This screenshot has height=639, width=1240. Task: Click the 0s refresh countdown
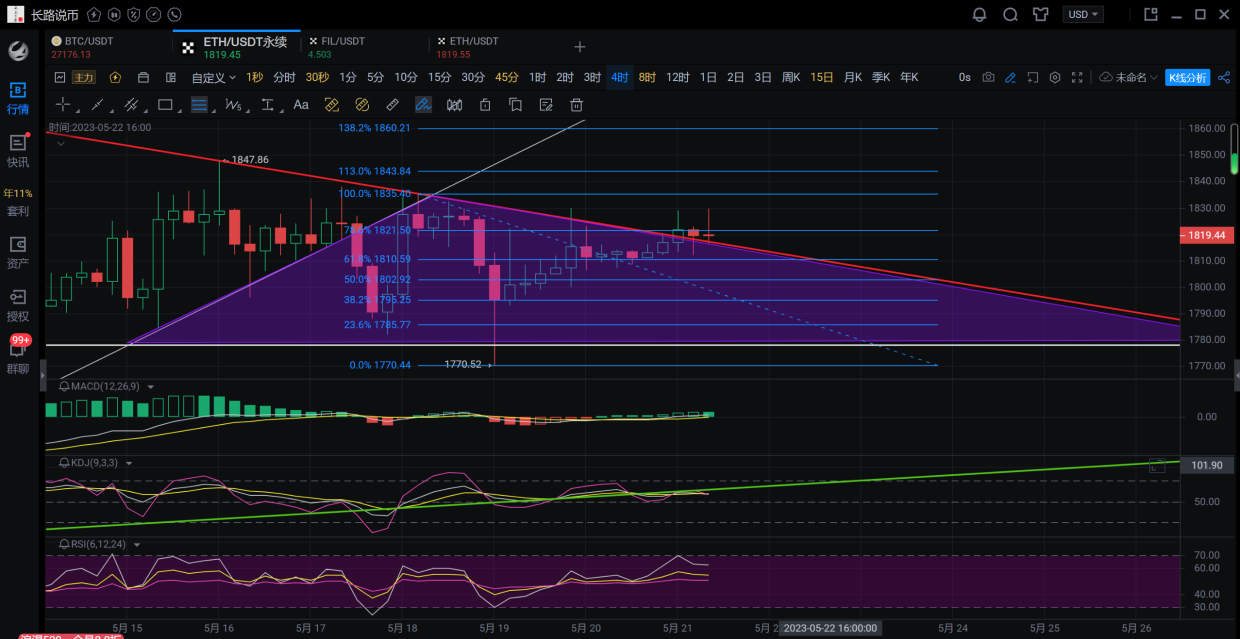[964, 77]
